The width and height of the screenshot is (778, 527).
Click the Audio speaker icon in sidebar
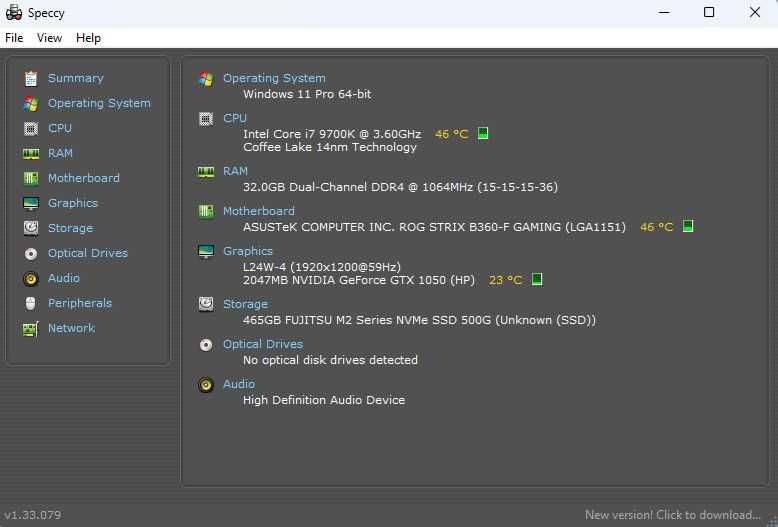tap(31, 278)
